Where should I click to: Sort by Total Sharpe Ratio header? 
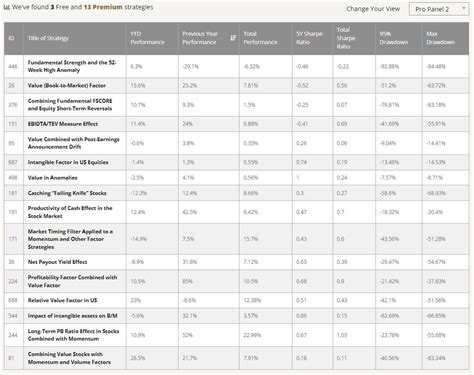[x=346, y=38]
